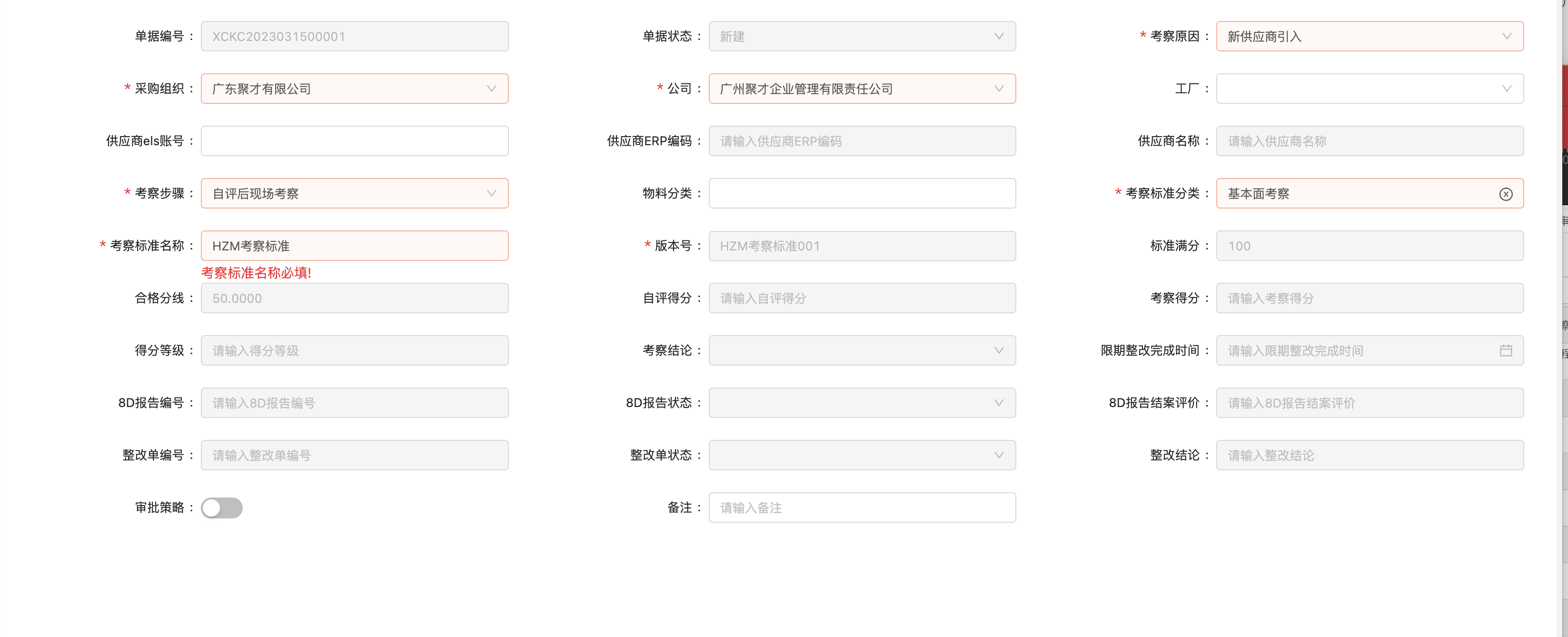The height and width of the screenshot is (637, 1568).
Task: Expand the 工厂 dropdown
Action: (1506, 89)
